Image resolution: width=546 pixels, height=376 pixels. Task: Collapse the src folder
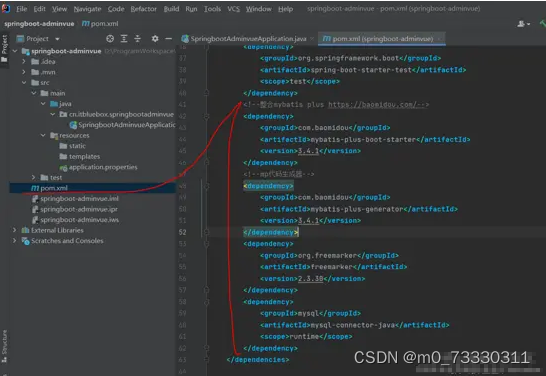(24, 83)
